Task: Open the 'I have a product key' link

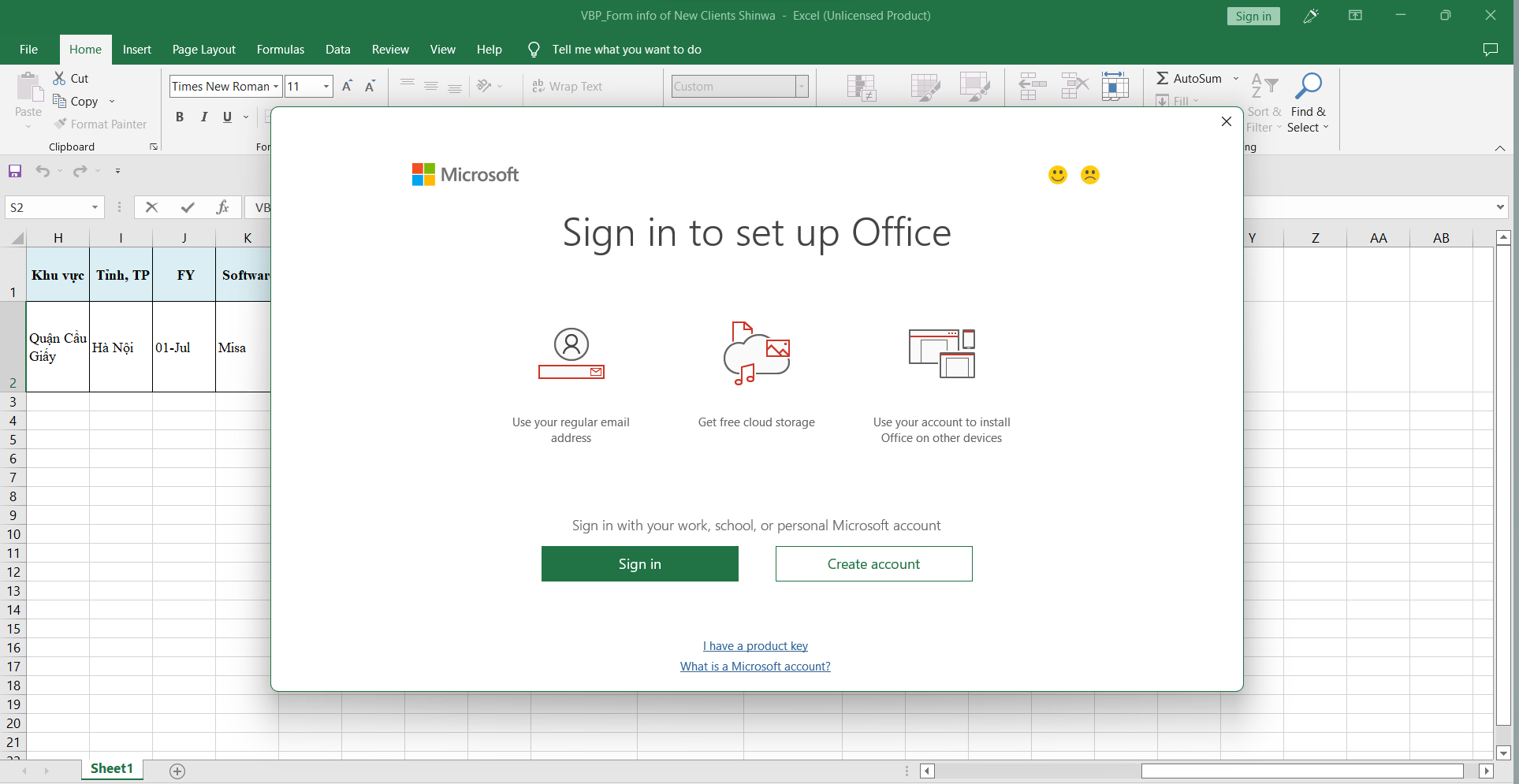Action: (x=755, y=646)
